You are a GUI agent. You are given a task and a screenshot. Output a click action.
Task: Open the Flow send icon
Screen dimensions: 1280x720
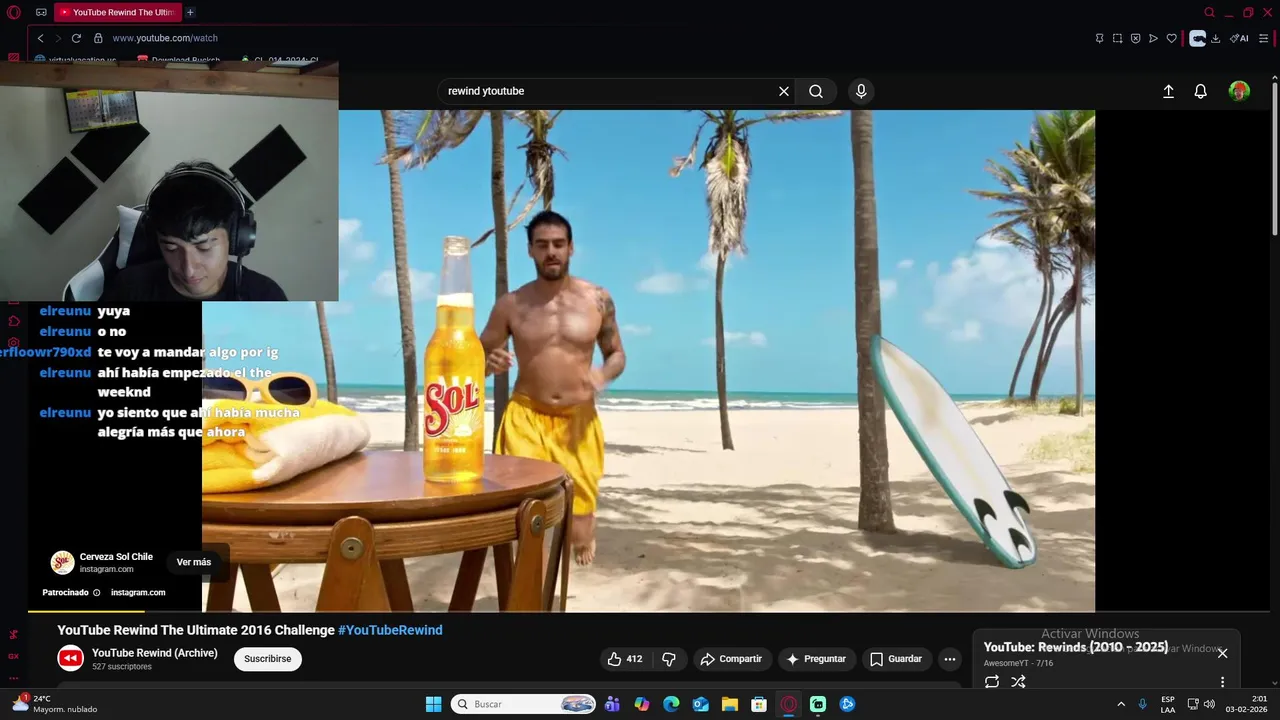[1153, 38]
